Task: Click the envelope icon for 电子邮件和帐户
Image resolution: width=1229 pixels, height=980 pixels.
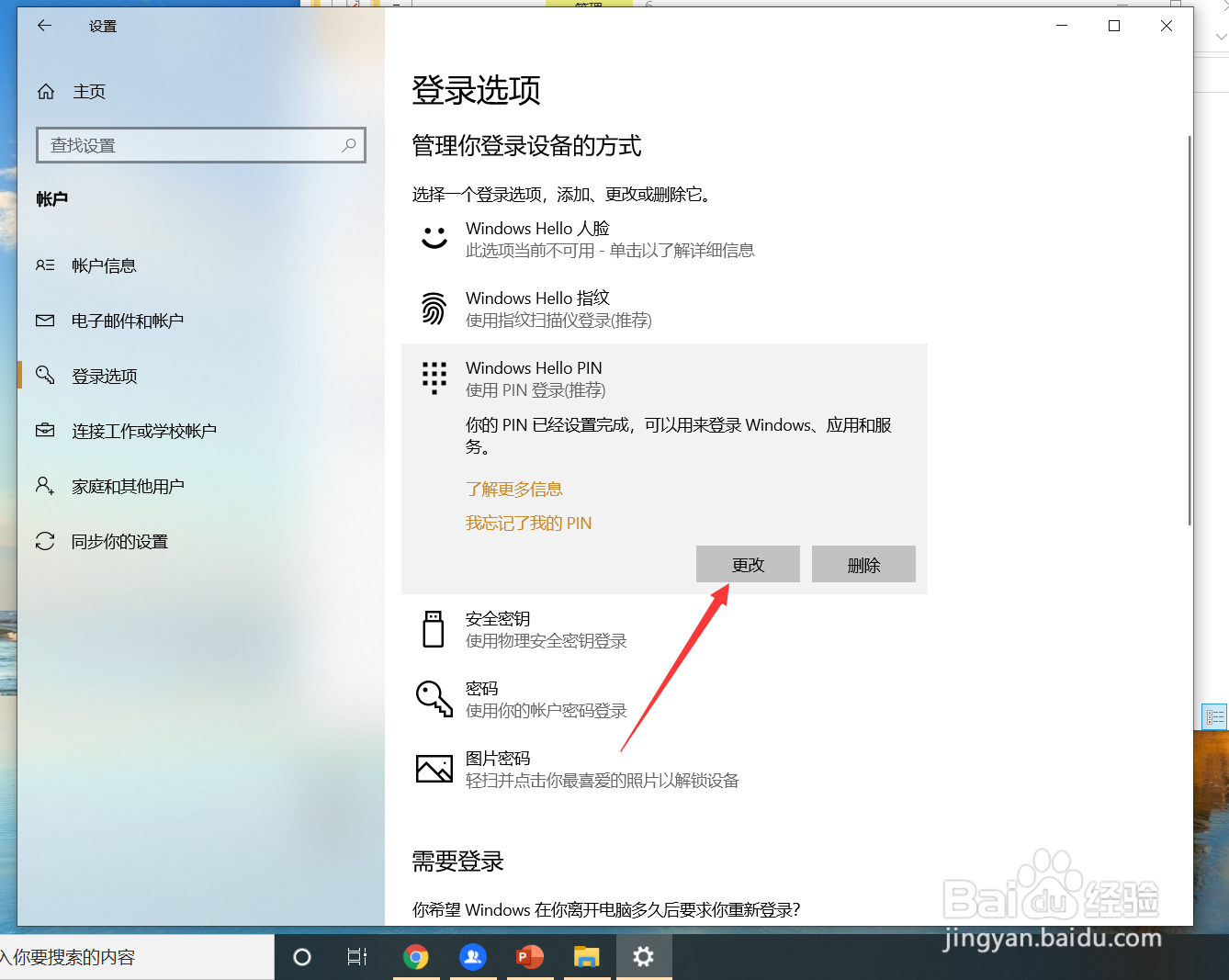Action: 45,321
